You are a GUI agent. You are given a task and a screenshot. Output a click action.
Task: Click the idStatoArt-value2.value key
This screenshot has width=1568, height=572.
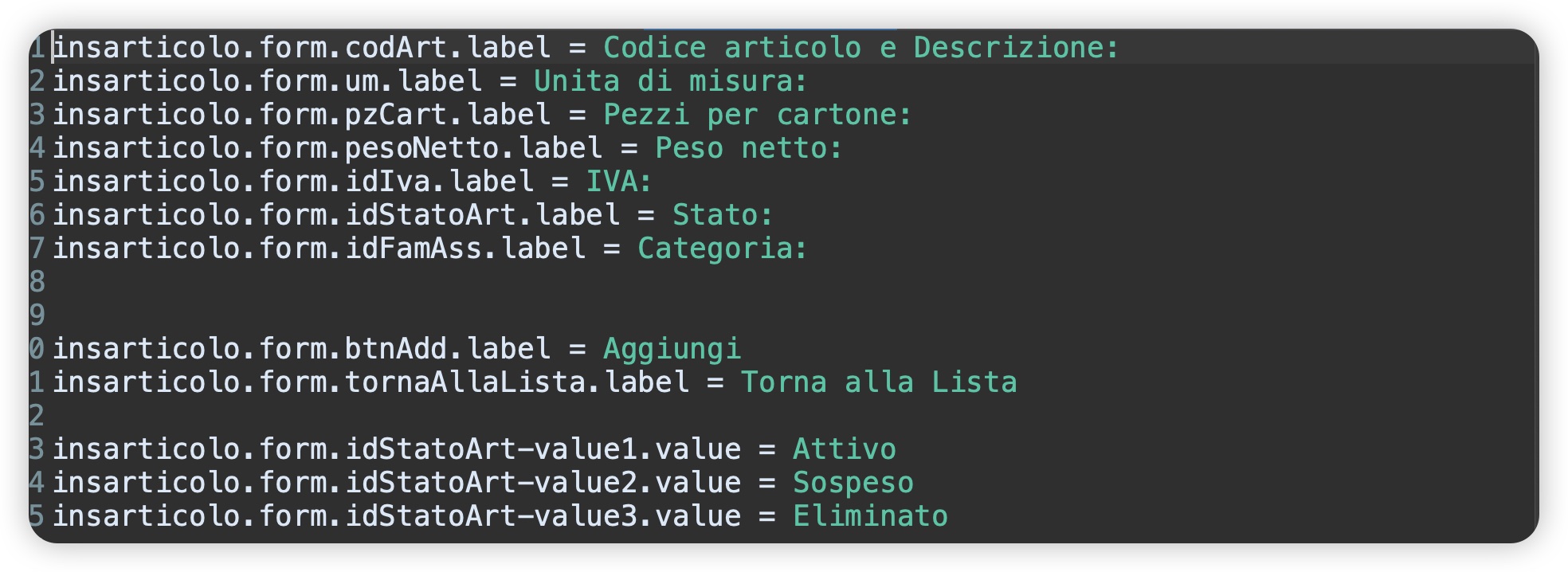397,483
